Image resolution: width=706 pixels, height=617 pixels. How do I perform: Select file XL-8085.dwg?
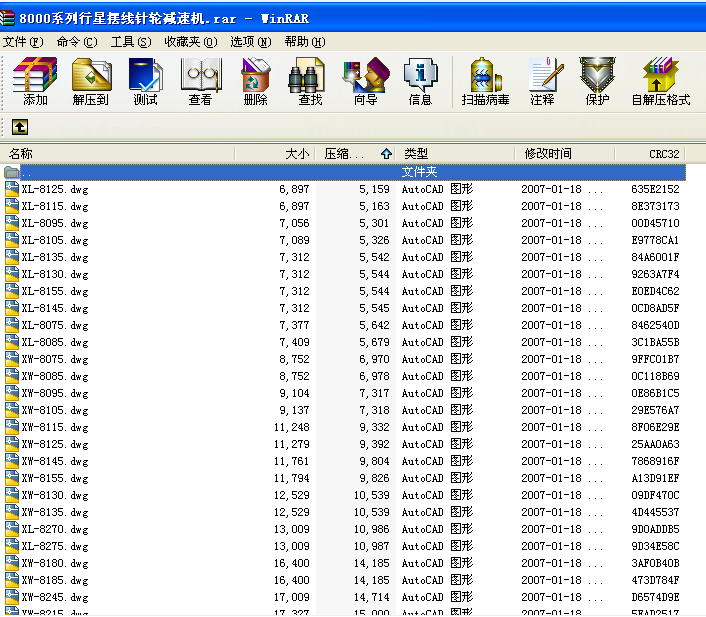click(55, 342)
